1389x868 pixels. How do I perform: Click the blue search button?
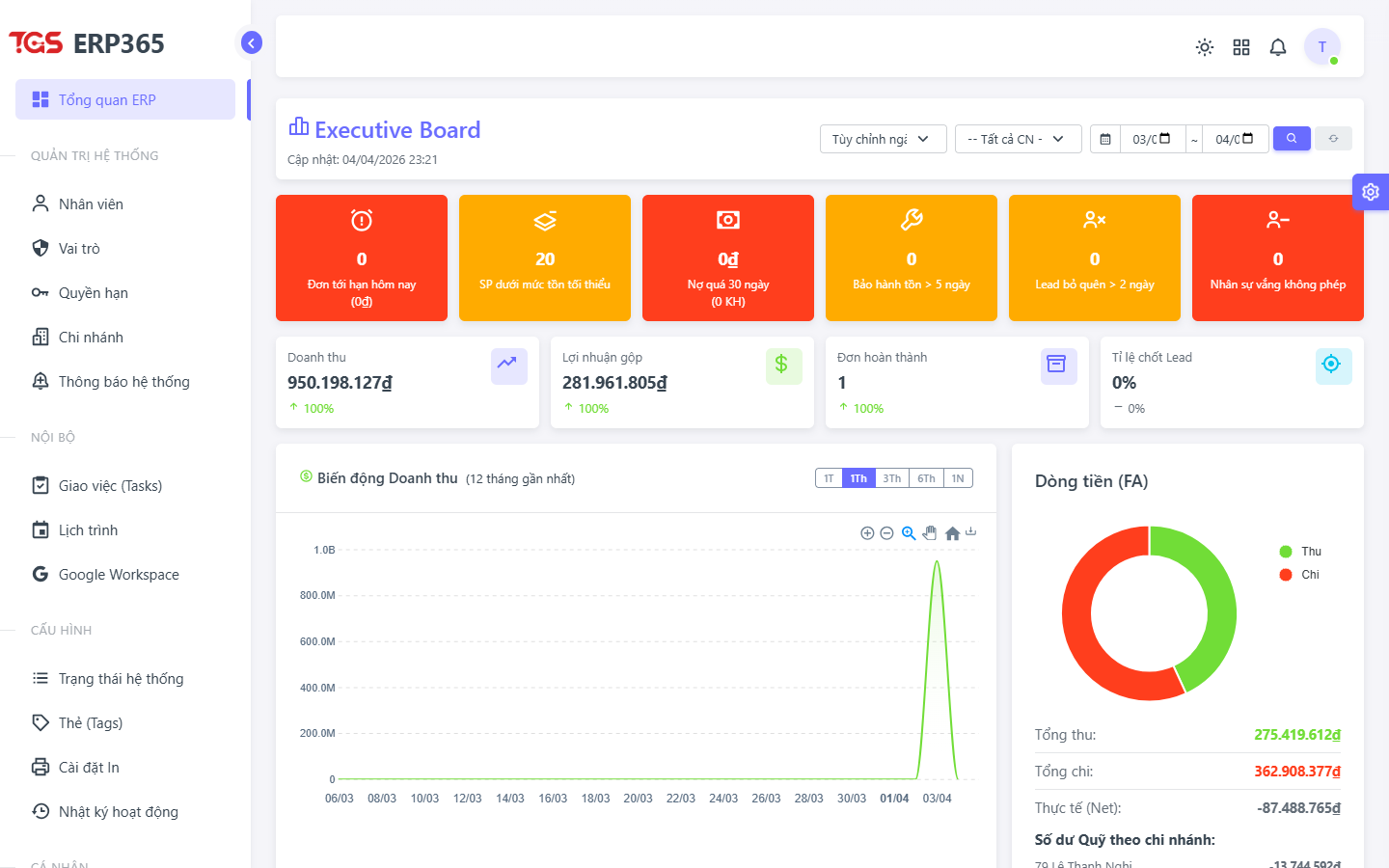click(1292, 138)
